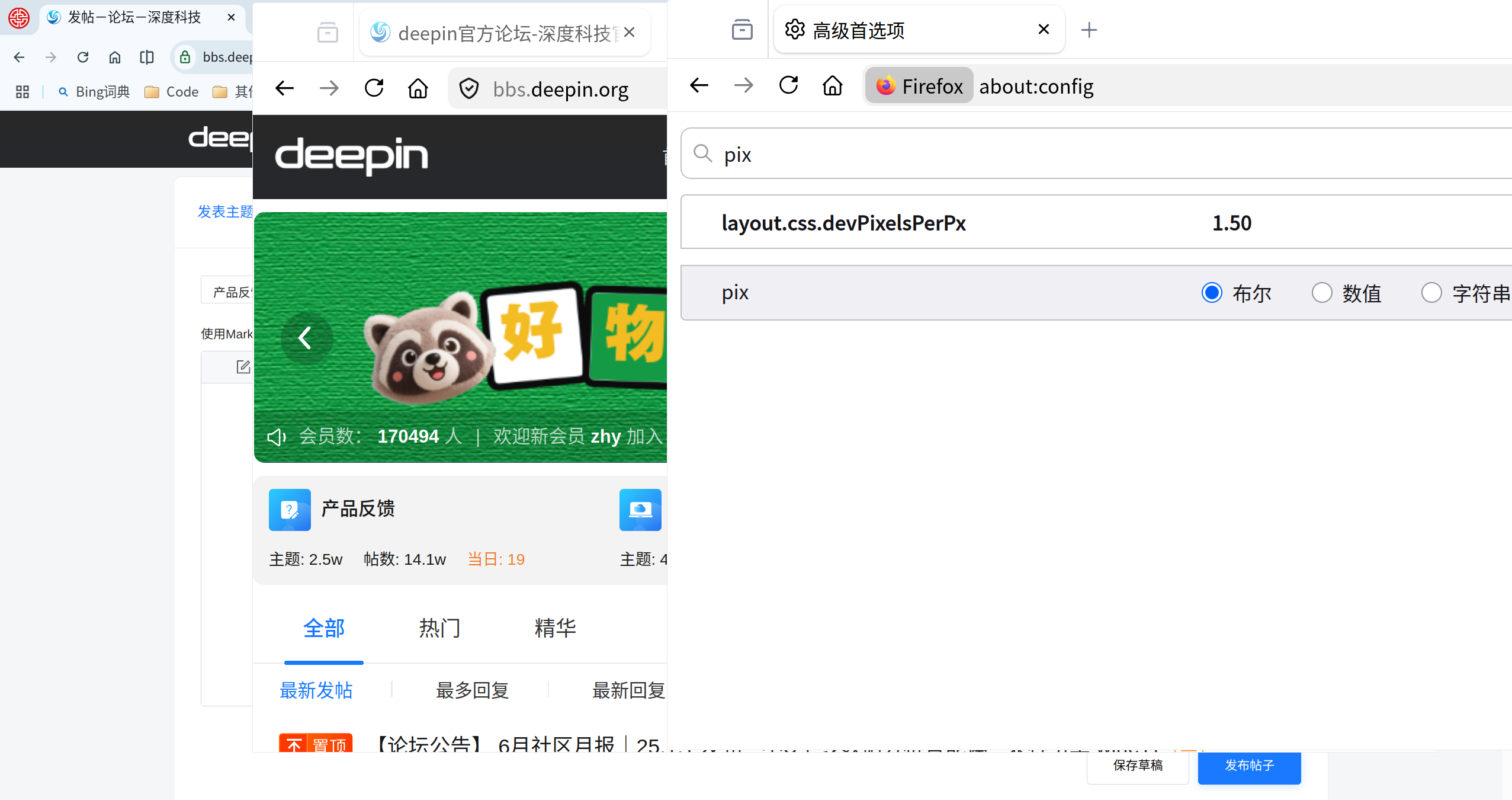Click 保存草稿 button
Image resolution: width=1512 pixels, height=800 pixels.
[1138, 767]
